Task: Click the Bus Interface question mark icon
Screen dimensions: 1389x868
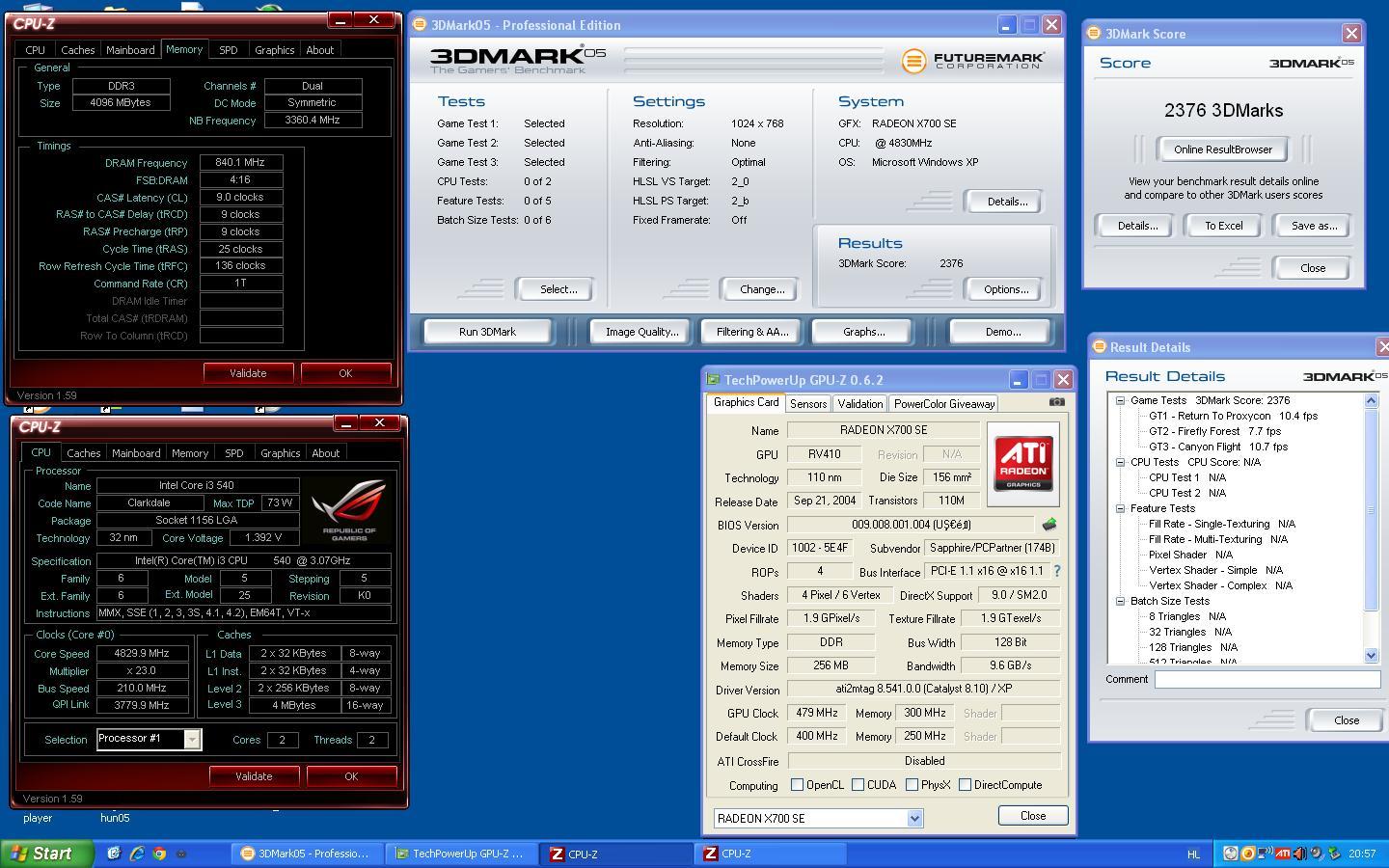Action: 1057,571
